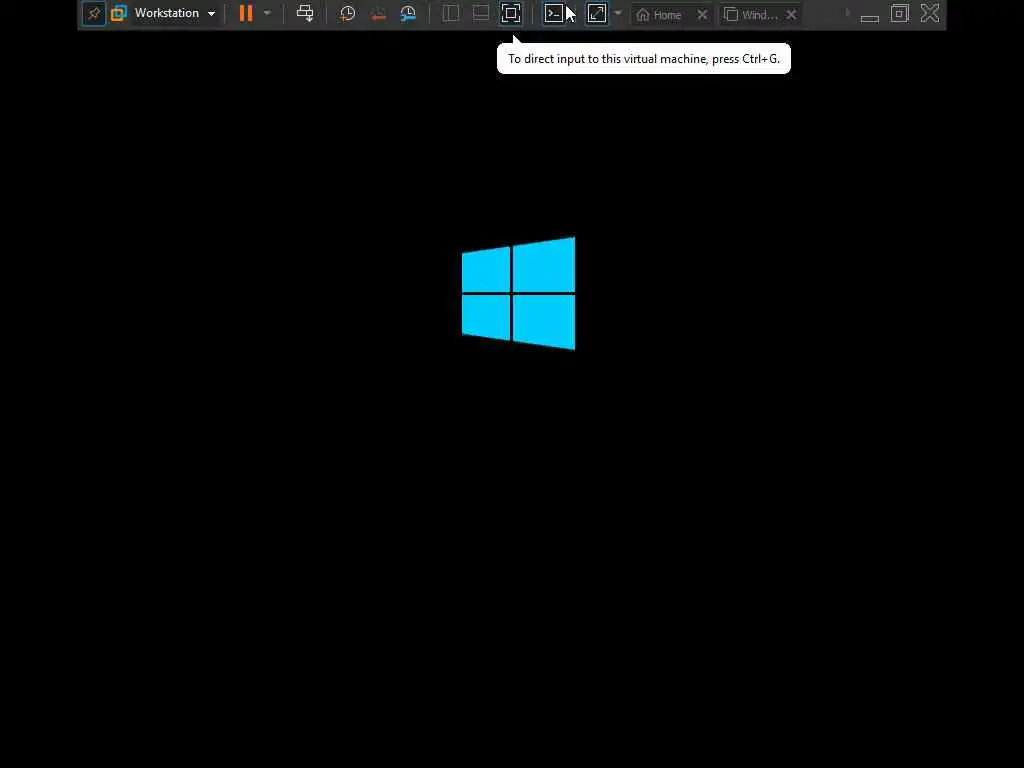The width and height of the screenshot is (1024, 768).
Task: Click the Ctrl+G input hint tooltip
Action: coord(644,59)
